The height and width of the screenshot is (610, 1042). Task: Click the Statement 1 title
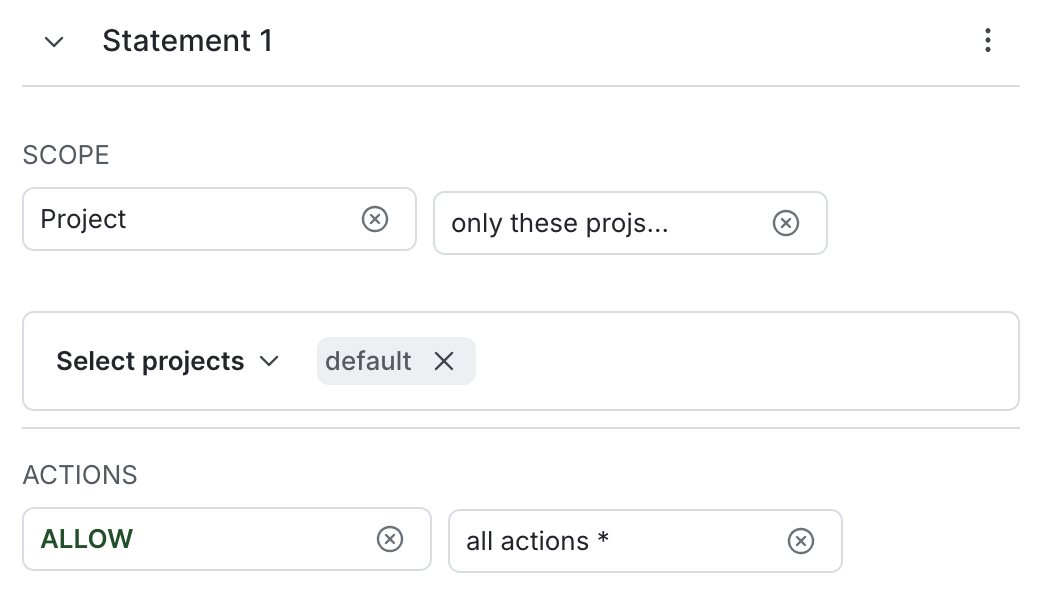187,42
